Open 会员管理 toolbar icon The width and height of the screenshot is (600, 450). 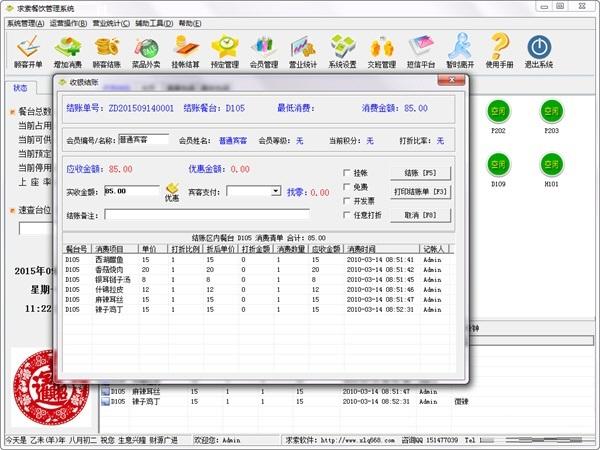[264, 48]
